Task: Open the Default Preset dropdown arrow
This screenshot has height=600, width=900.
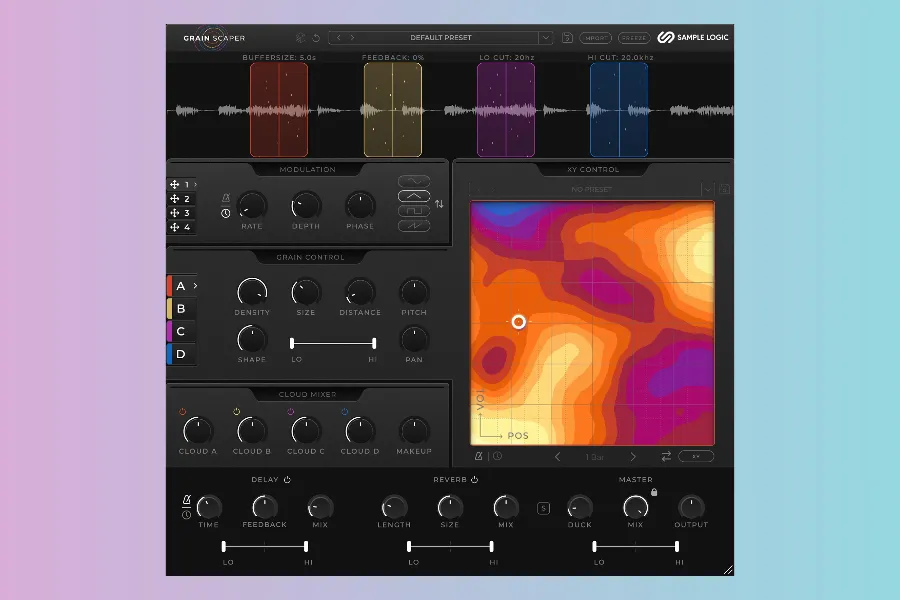Action: coord(545,38)
